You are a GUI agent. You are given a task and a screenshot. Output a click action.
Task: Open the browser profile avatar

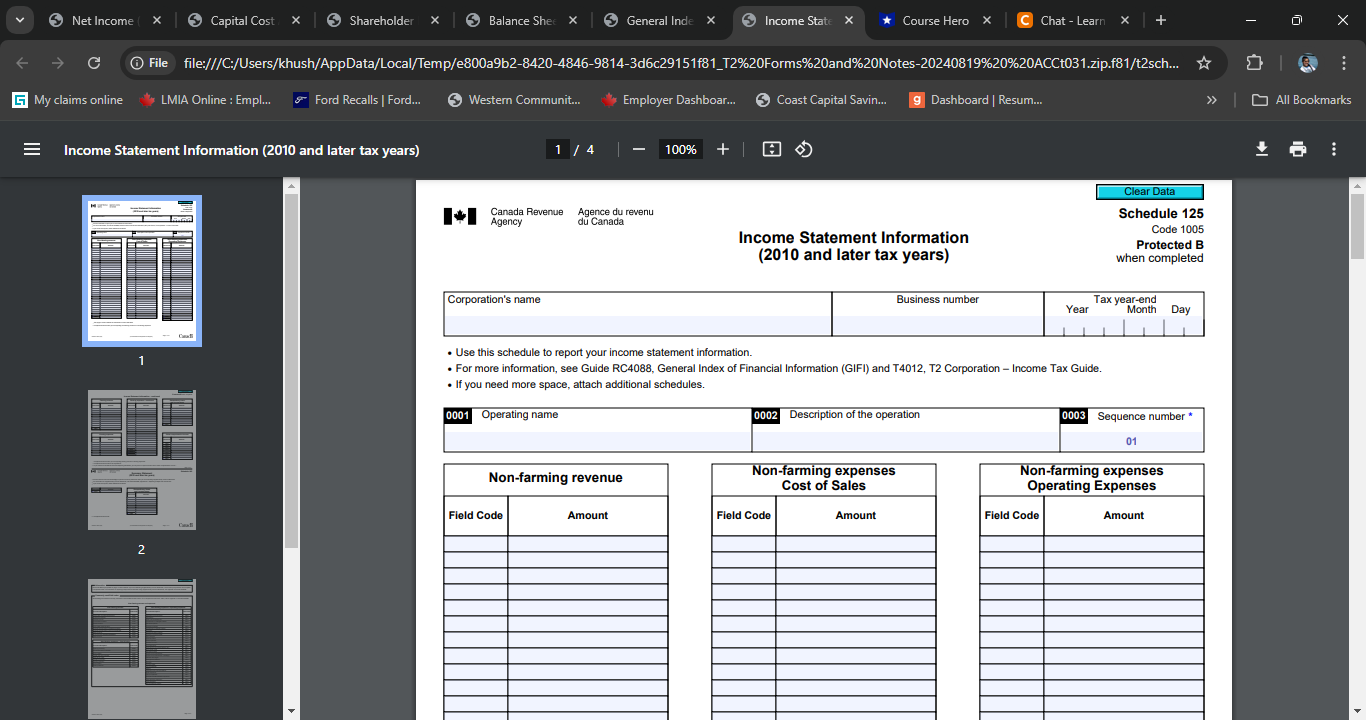tap(1308, 61)
